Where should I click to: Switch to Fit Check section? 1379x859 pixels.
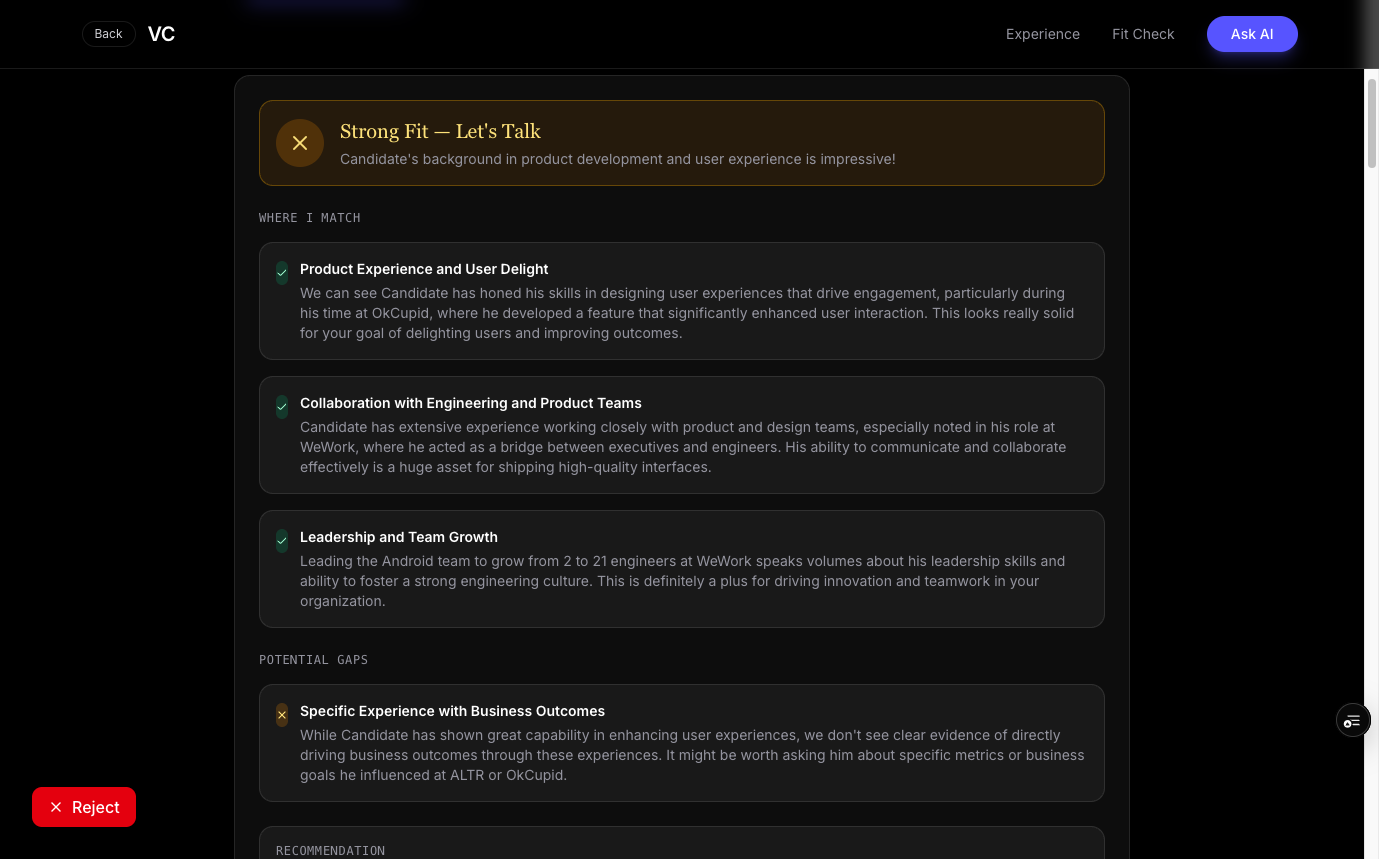click(x=1143, y=34)
